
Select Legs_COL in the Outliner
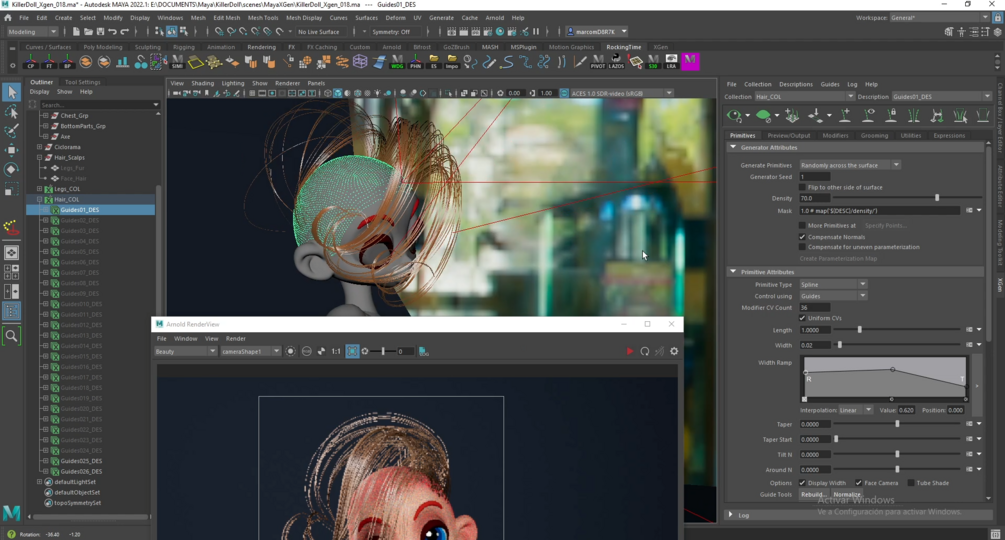click(67, 189)
